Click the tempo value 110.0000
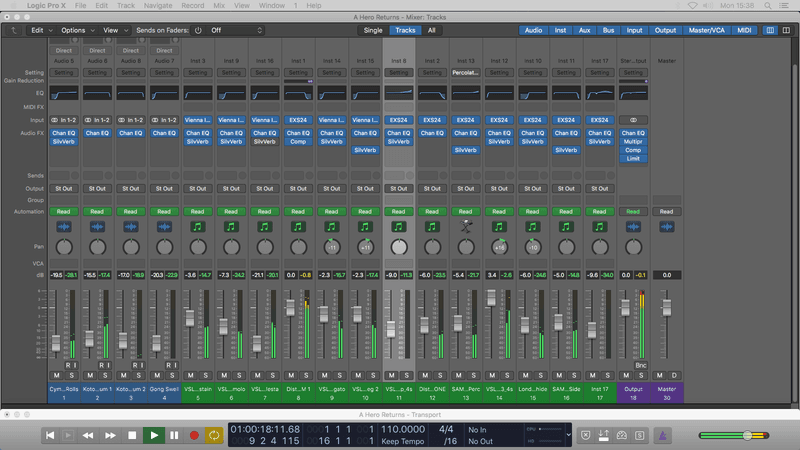The width and height of the screenshot is (800, 450). [403, 430]
